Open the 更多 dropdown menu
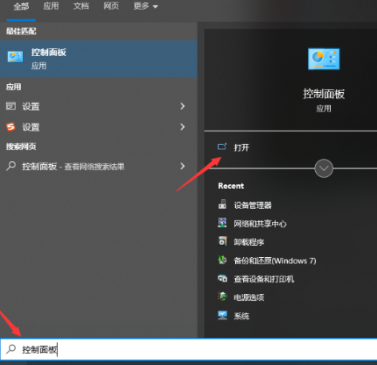Viewport: 377px width, 365px height. 145,6
